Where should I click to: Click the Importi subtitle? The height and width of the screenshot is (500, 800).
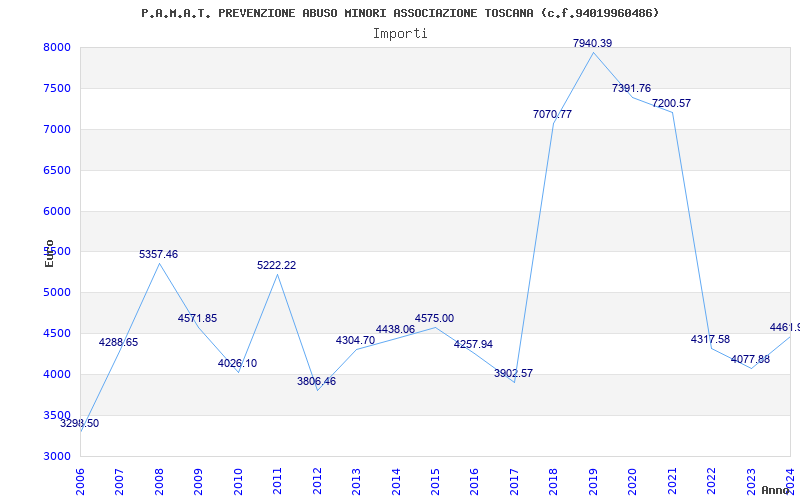tap(400, 34)
